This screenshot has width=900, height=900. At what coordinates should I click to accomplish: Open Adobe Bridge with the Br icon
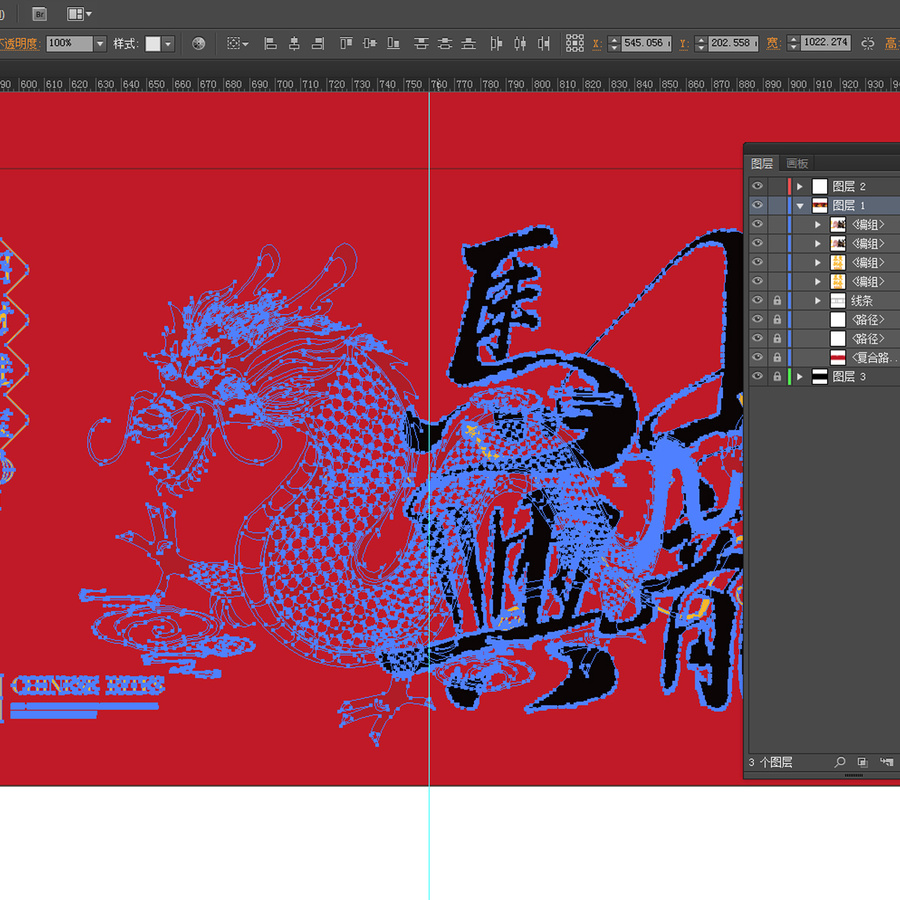[x=40, y=14]
